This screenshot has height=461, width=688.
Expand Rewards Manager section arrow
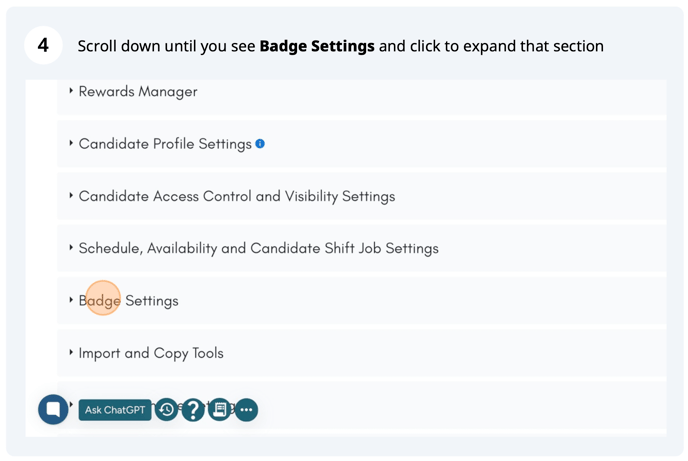tap(71, 91)
